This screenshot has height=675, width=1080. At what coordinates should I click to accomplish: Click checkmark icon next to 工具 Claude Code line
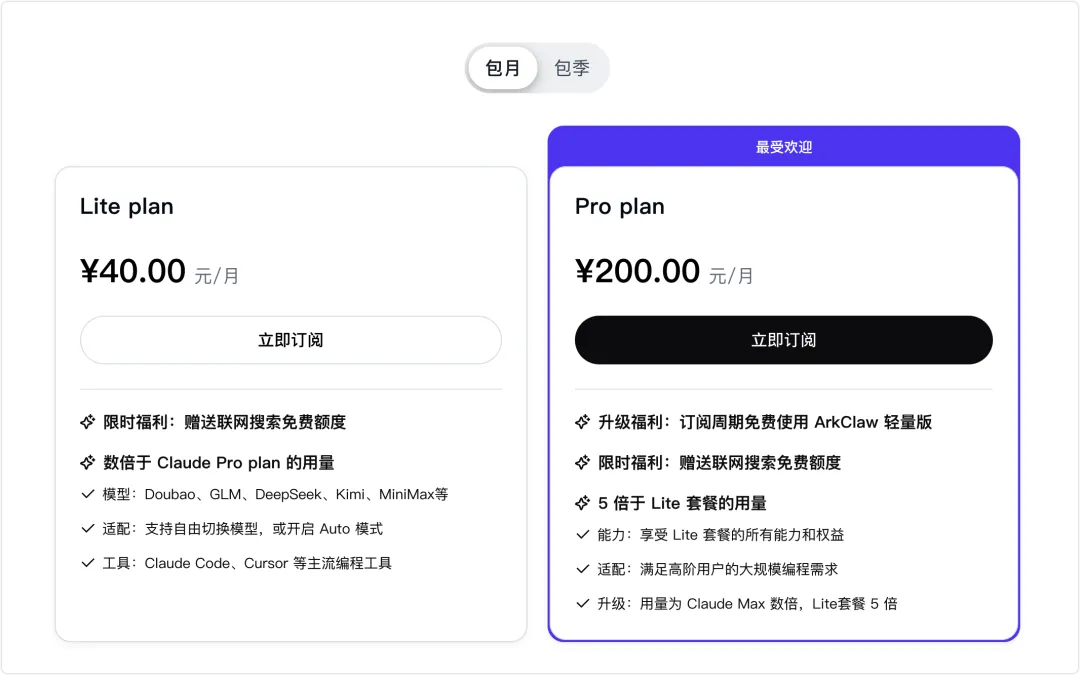click(88, 563)
